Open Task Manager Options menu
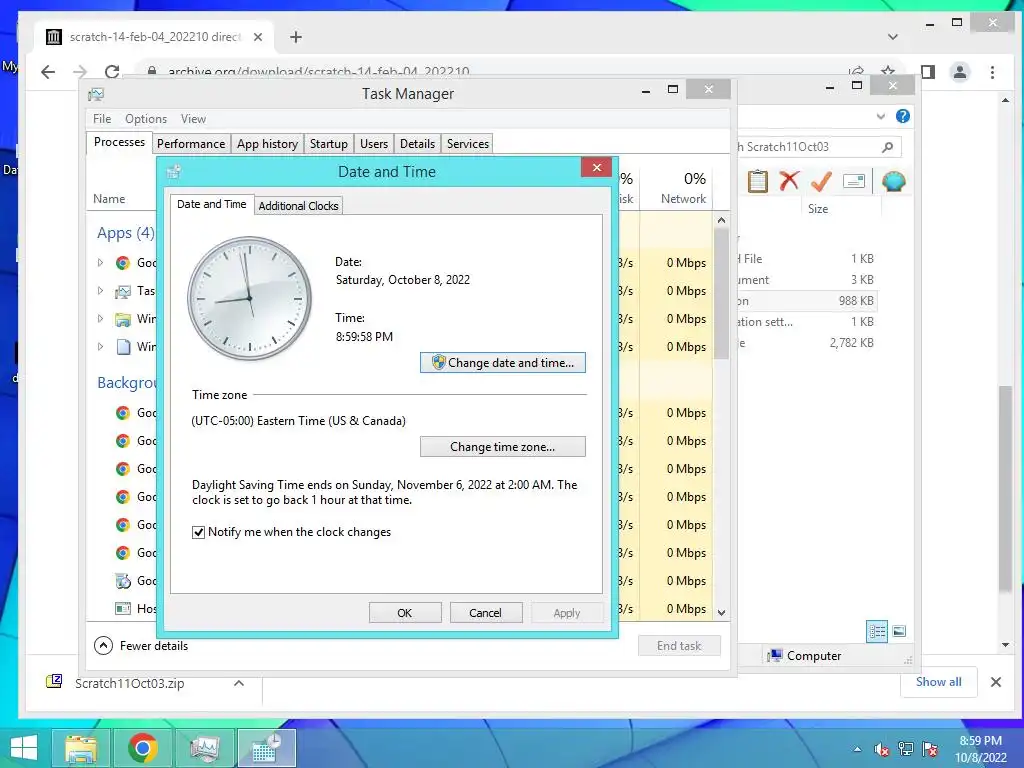This screenshot has width=1024, height=768. click(146, 119)
